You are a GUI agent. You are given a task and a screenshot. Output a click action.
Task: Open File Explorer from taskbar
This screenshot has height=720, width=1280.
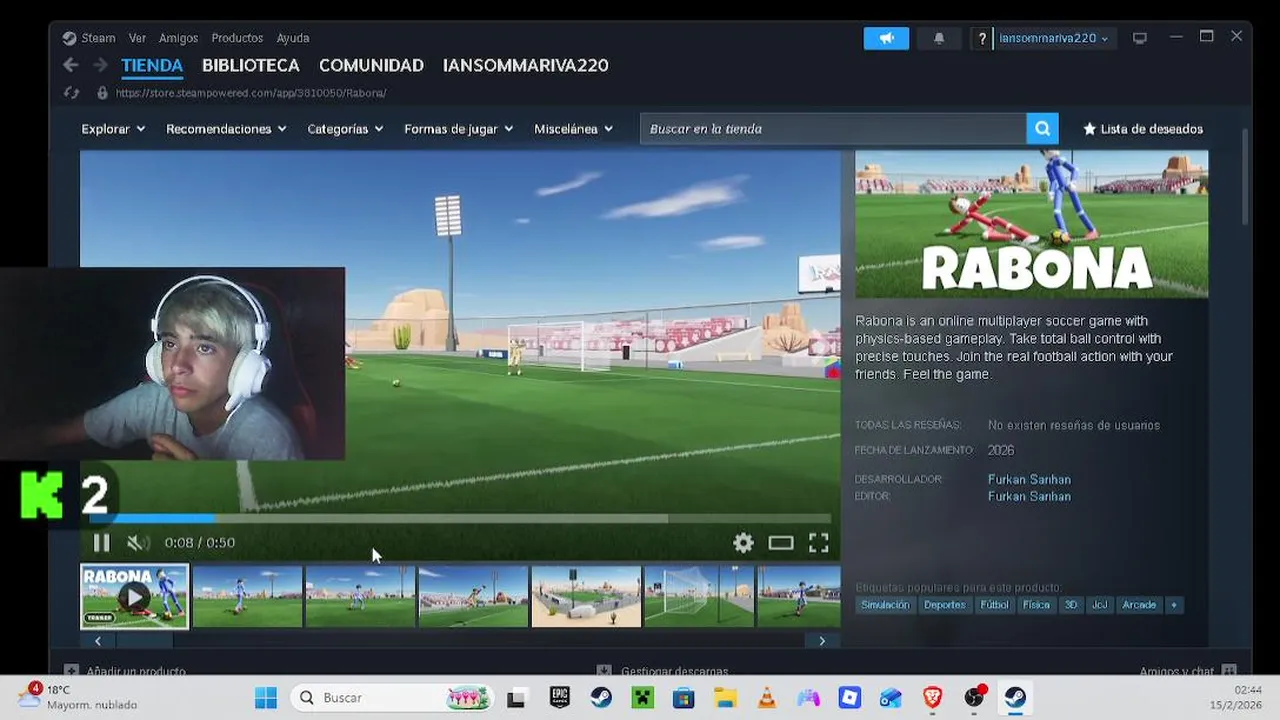click(725, 698)
